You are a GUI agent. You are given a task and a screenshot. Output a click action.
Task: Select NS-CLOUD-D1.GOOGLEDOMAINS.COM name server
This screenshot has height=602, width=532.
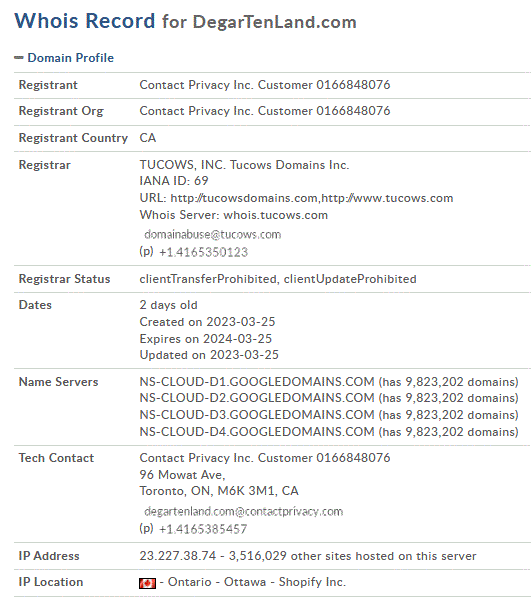pos(257,382)
